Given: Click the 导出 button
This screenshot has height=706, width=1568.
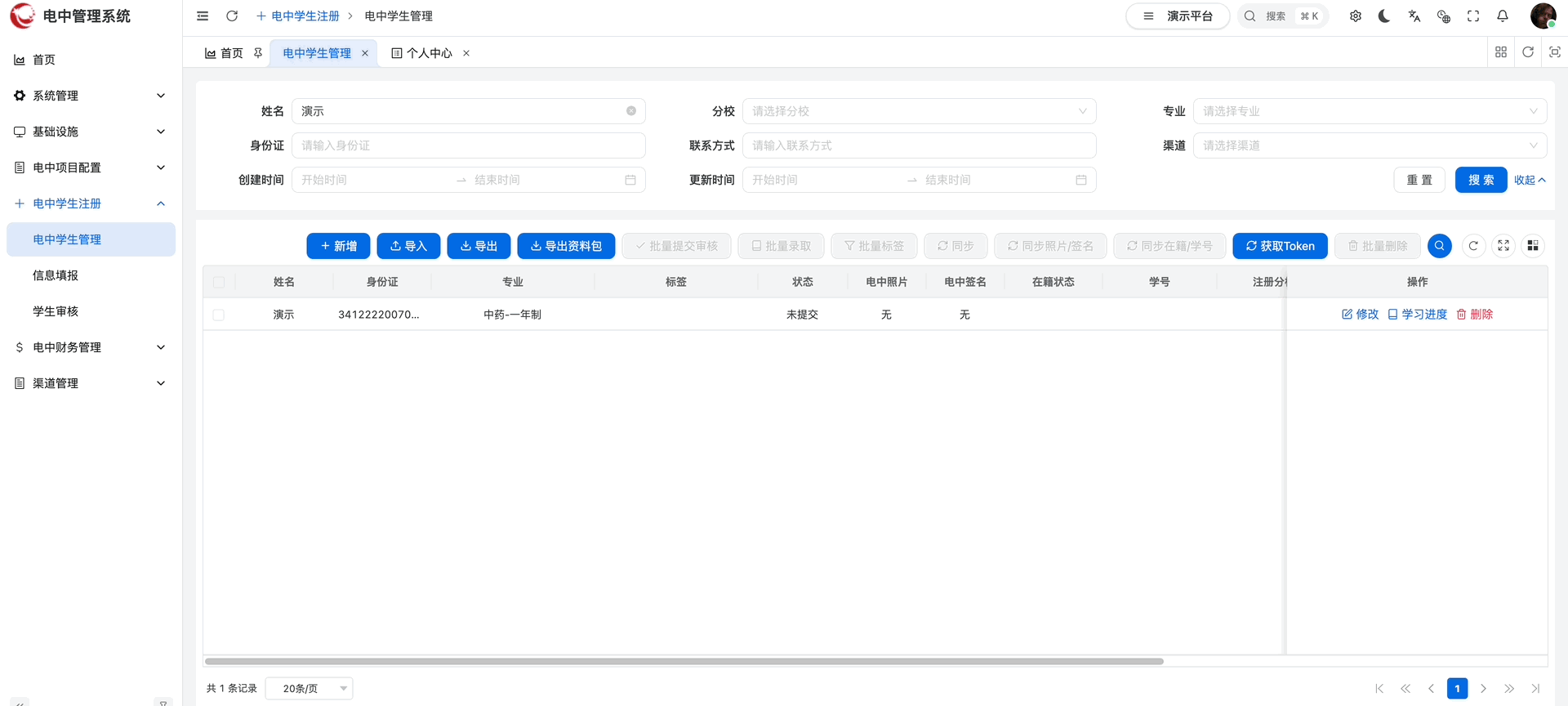Looking at the screenshot, I should tap(479, 246).
